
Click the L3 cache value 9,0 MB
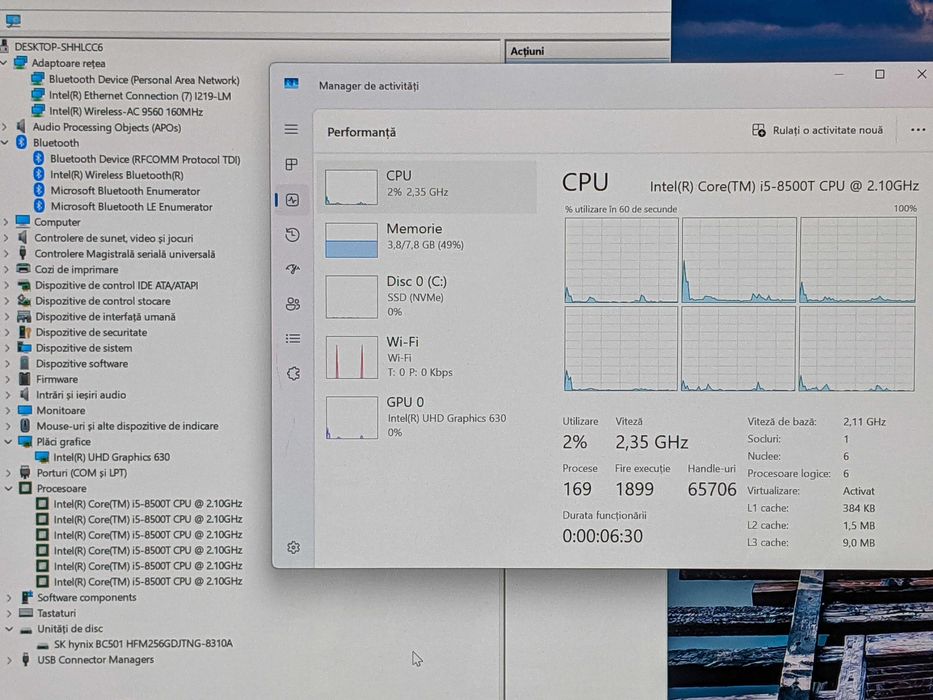tap(859, 543)
